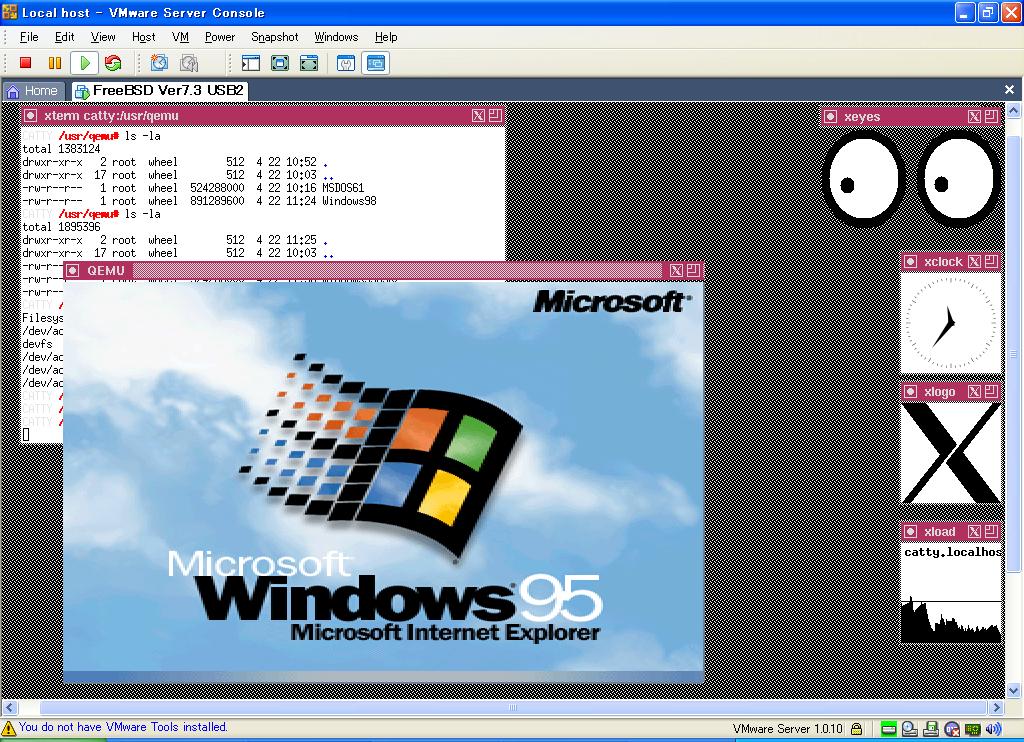
Task: Click the console horizontal scrollbar left arrow
Action: click(10, 707)
